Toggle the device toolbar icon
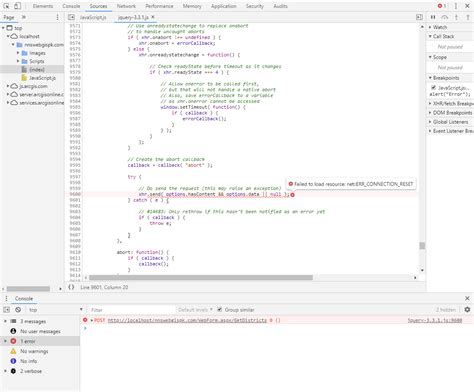 click(x=17, y=6)
